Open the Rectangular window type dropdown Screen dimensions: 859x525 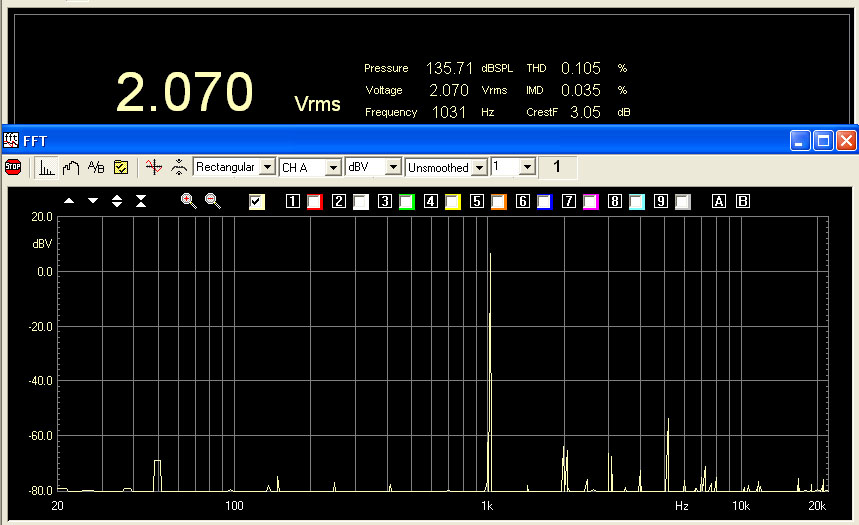pyautogui.click(x=267, y=167)
